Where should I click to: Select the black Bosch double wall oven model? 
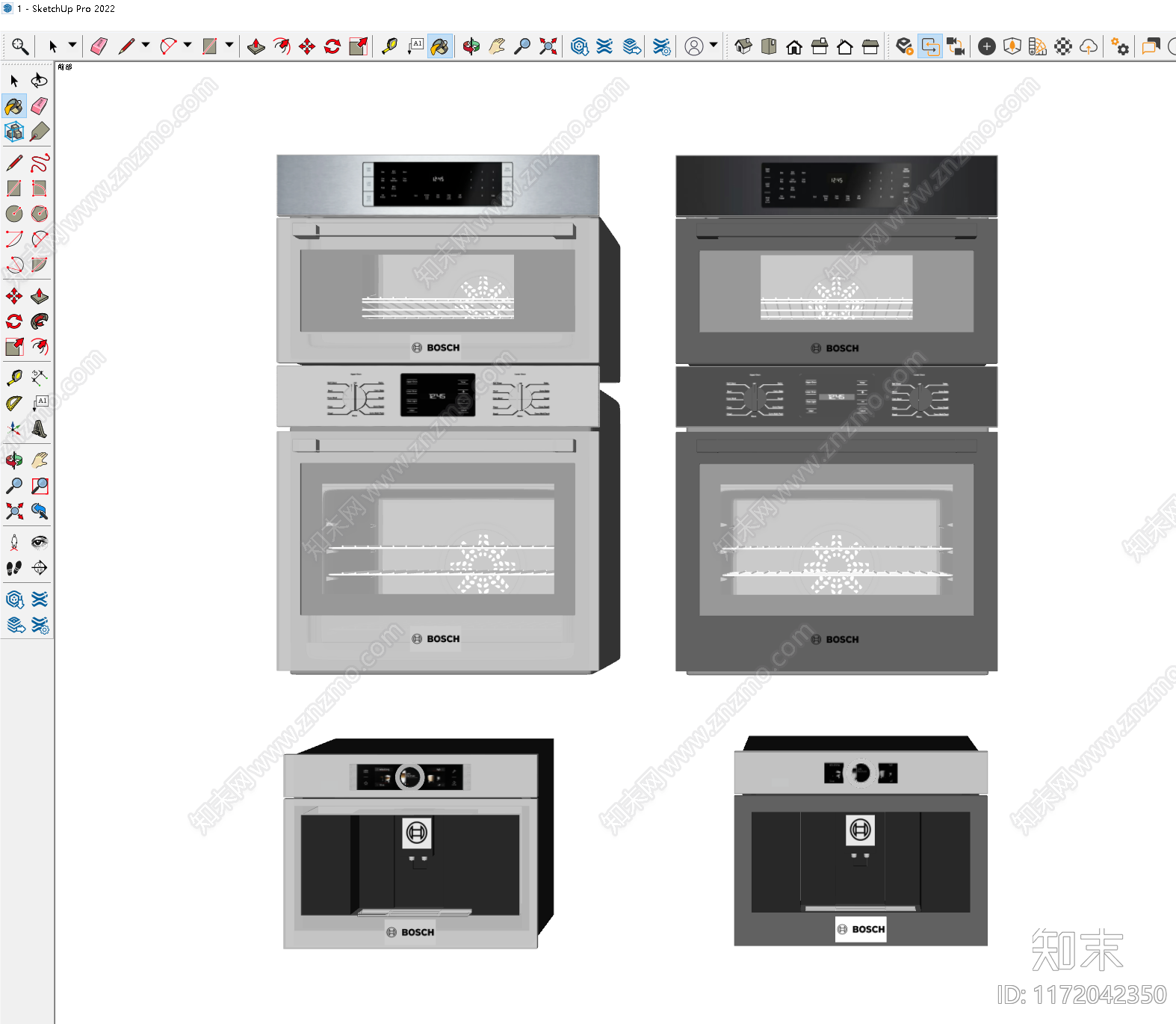[836, 414]
